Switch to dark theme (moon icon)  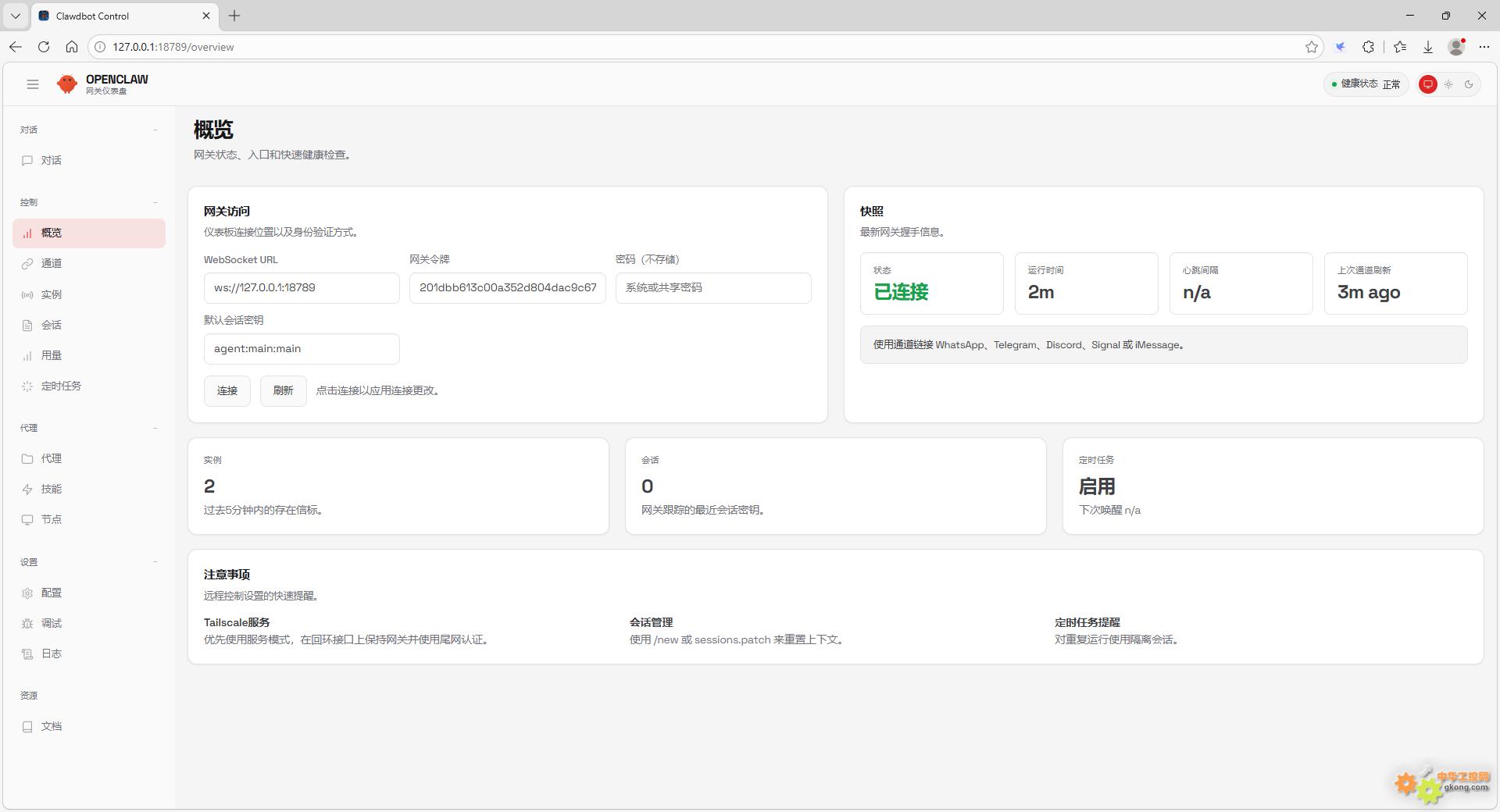[1469, 84]
